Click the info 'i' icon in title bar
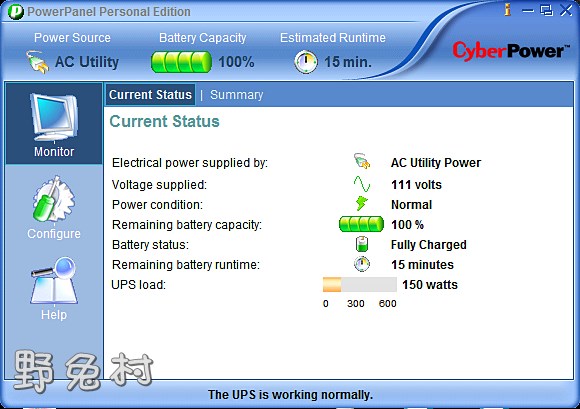Viewport: 580px width, 409px height. click(508, 10)
